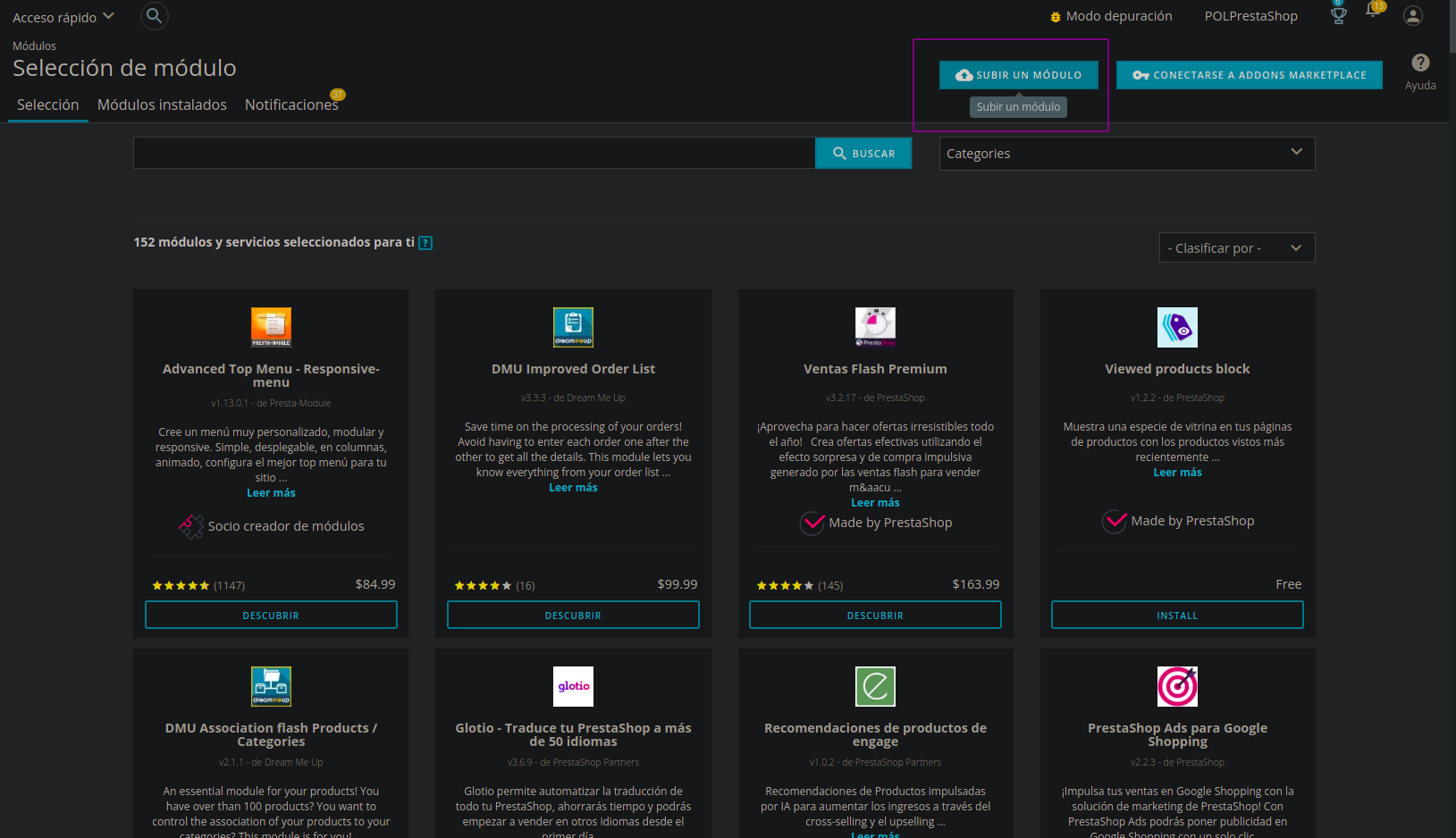Screen dimensions: 1456x838
Task: Open the notifications bell icon
Action: 1374,11
